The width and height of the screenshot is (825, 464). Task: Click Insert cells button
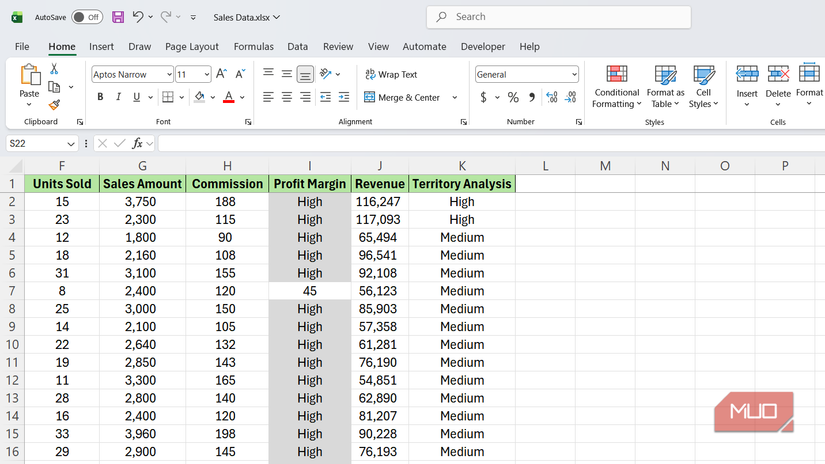pos(747,85)
